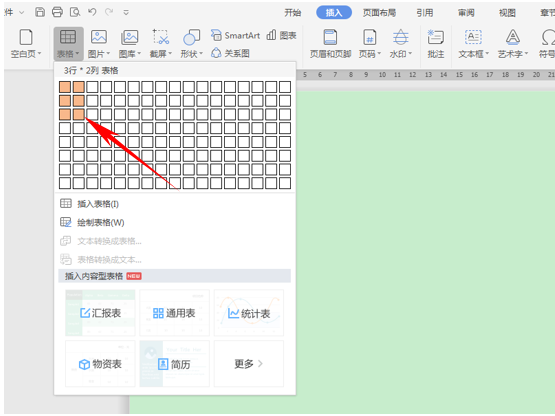The width and height of the screenshot is (555, 416).
Task: Expand the 图库 dropdown arrow
Action: 139,54
